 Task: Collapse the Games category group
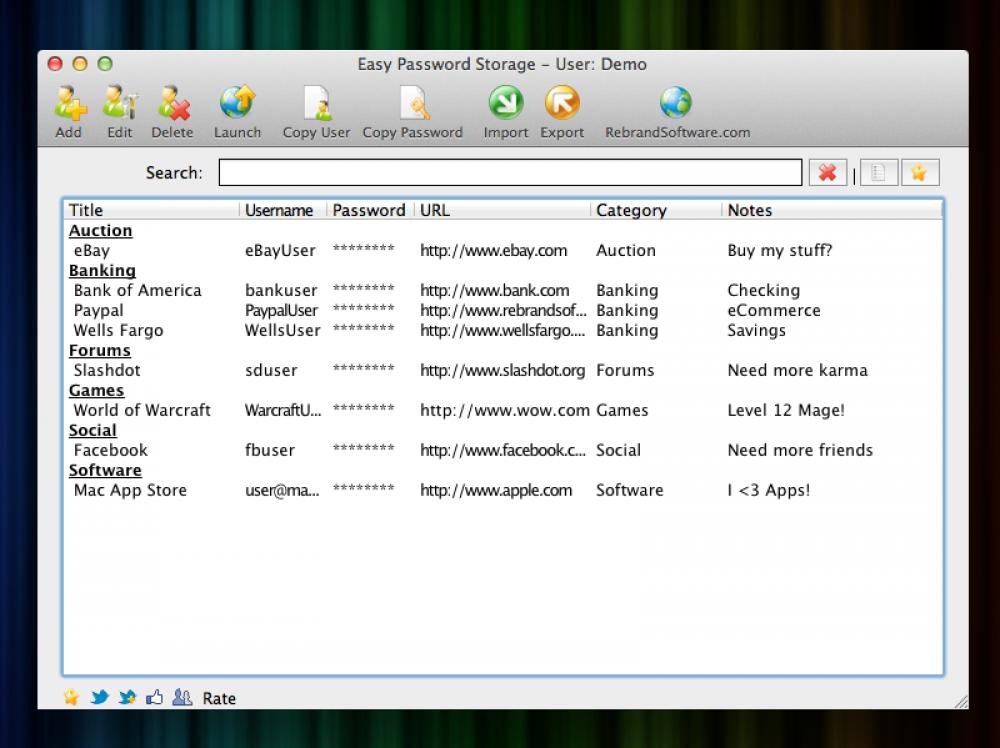(x=96, y=390)
